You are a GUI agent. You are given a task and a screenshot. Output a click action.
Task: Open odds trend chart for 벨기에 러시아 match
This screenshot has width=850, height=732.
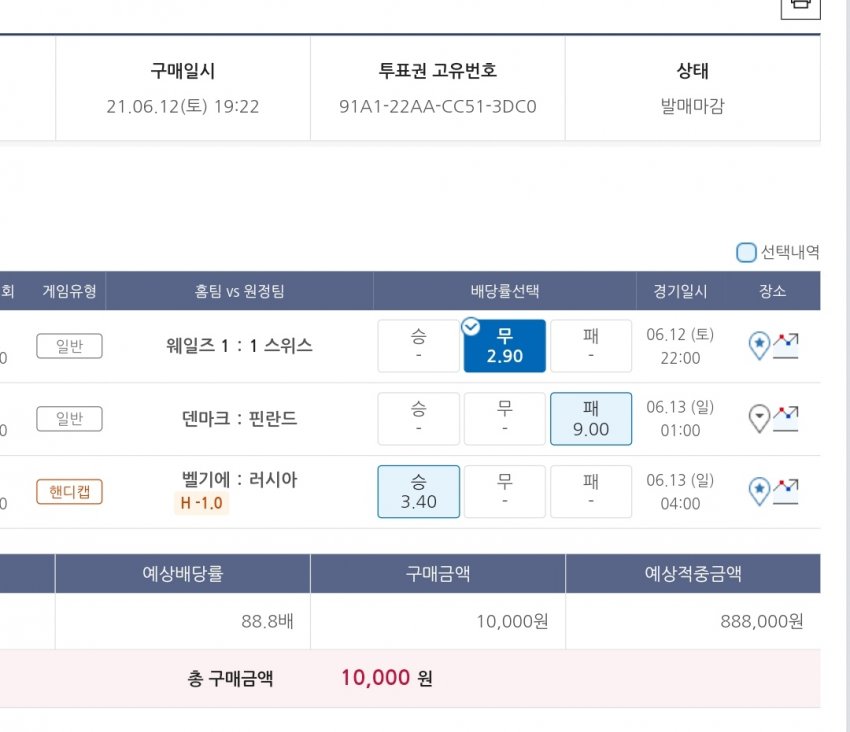pos(786,491)
